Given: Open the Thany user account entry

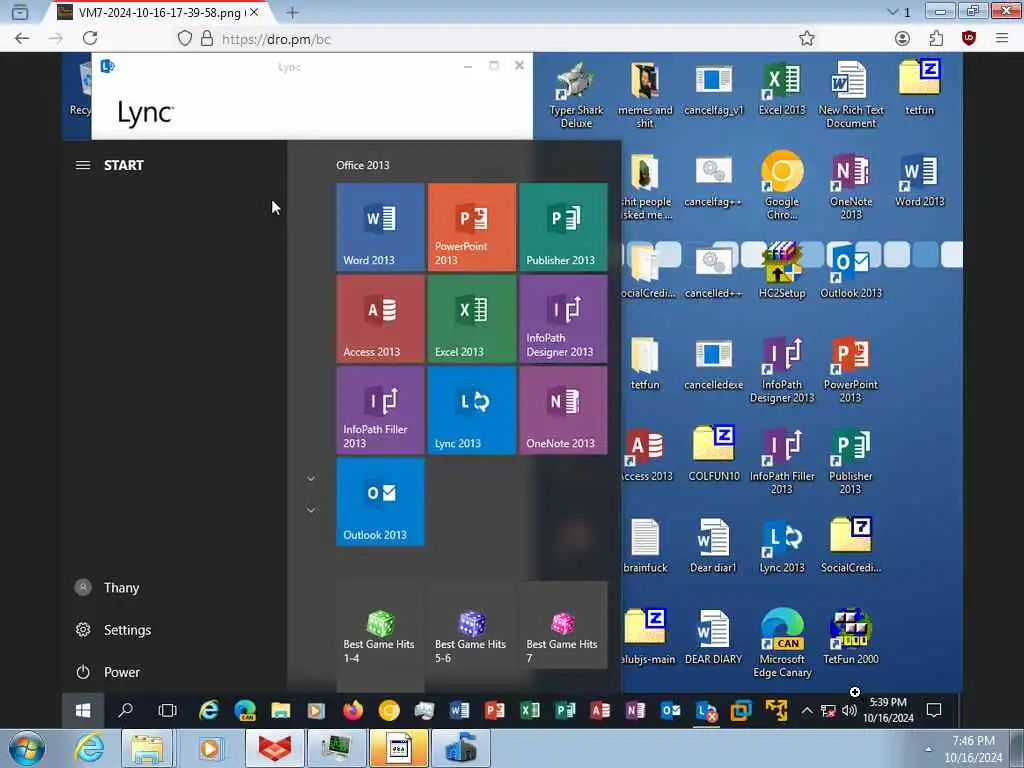Looking at the screenshot, I should pos(108,588).
